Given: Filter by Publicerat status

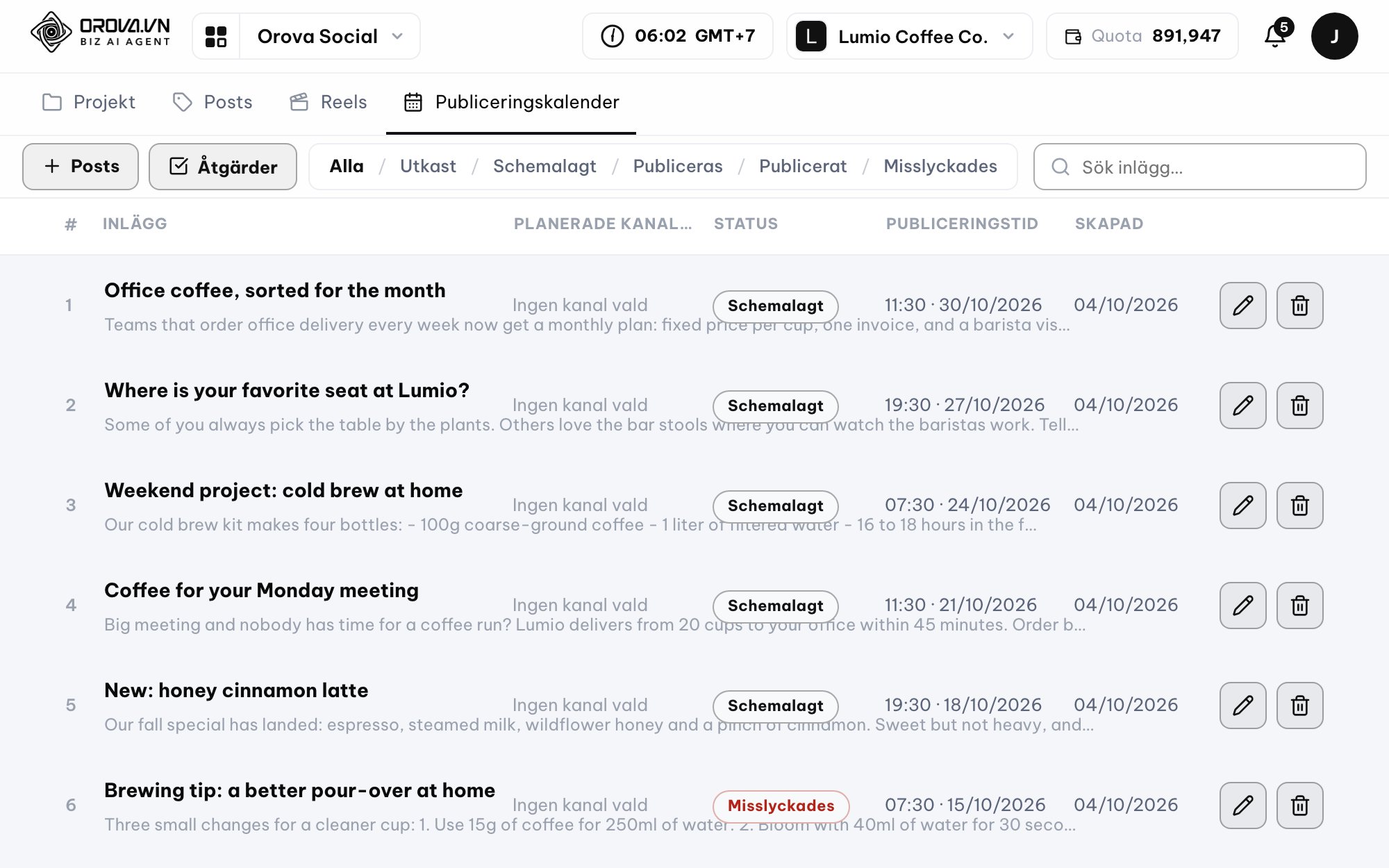Looking at the screenshot, I should point(803,167).
